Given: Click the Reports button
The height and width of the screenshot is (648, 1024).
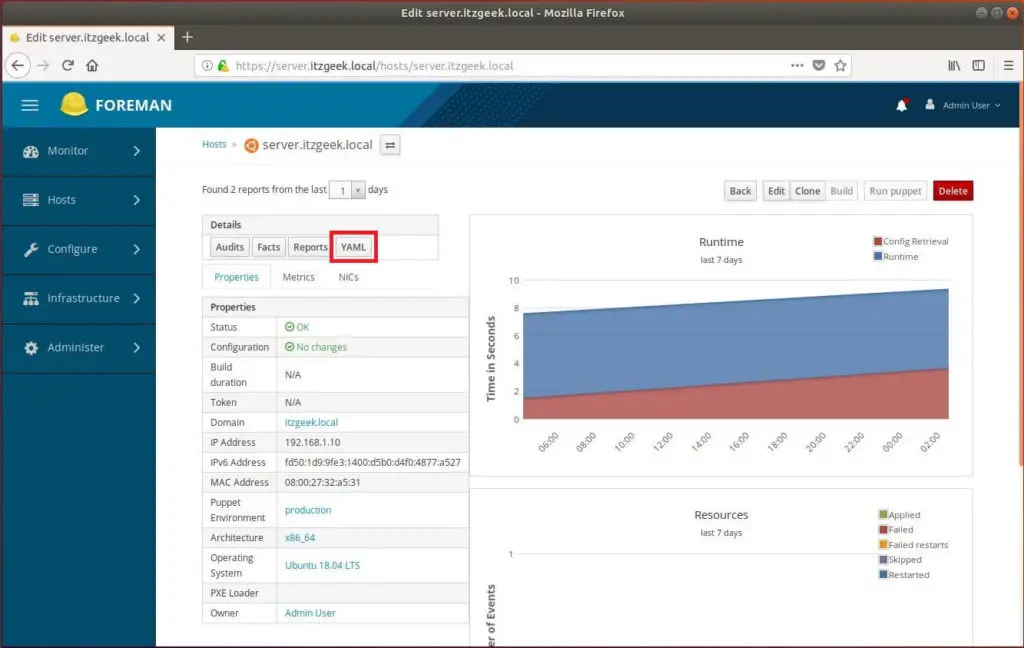Looking at the screenshot, I should pos(310,247).
